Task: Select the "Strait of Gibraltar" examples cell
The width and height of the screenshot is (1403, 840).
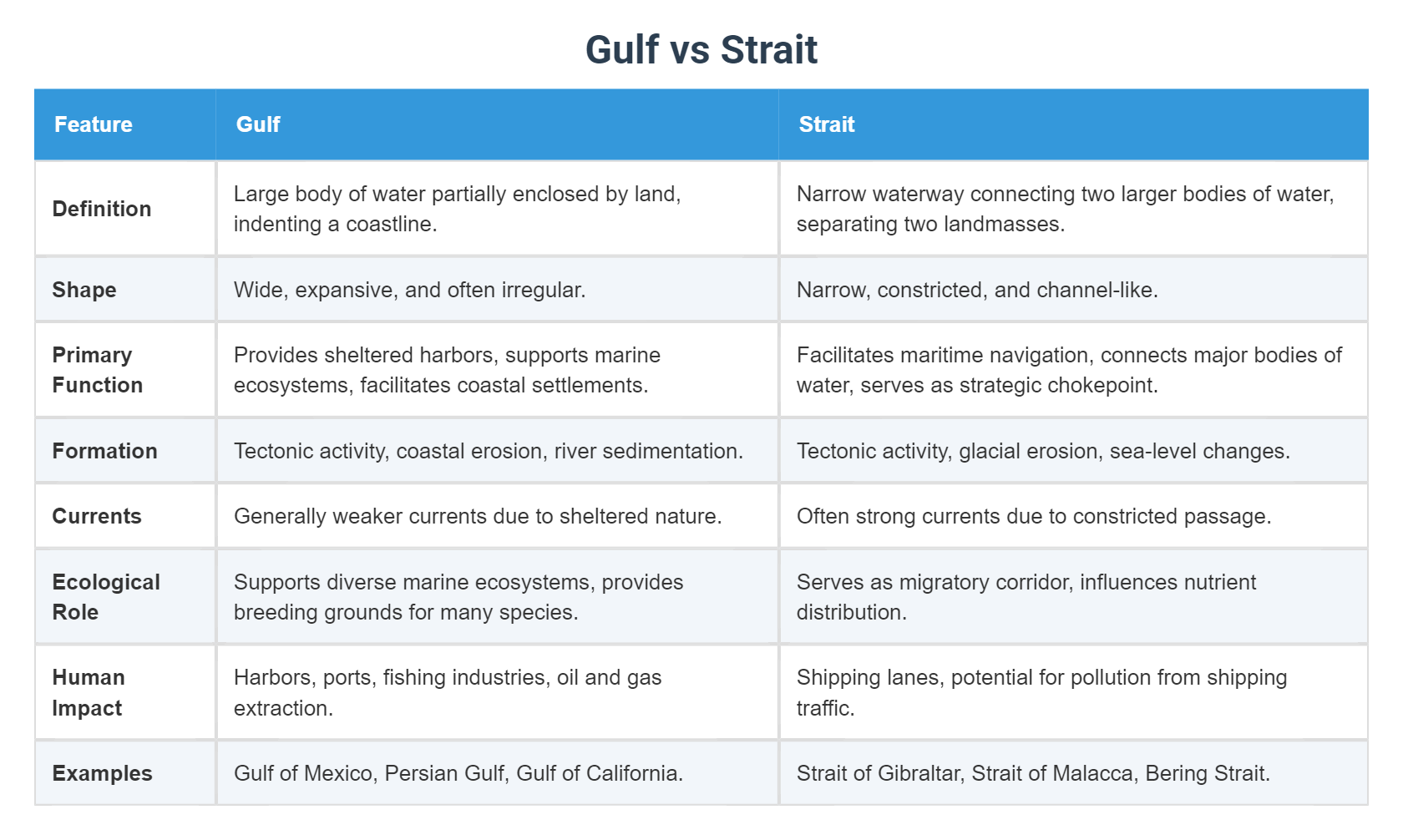Action: [1033, 773]
